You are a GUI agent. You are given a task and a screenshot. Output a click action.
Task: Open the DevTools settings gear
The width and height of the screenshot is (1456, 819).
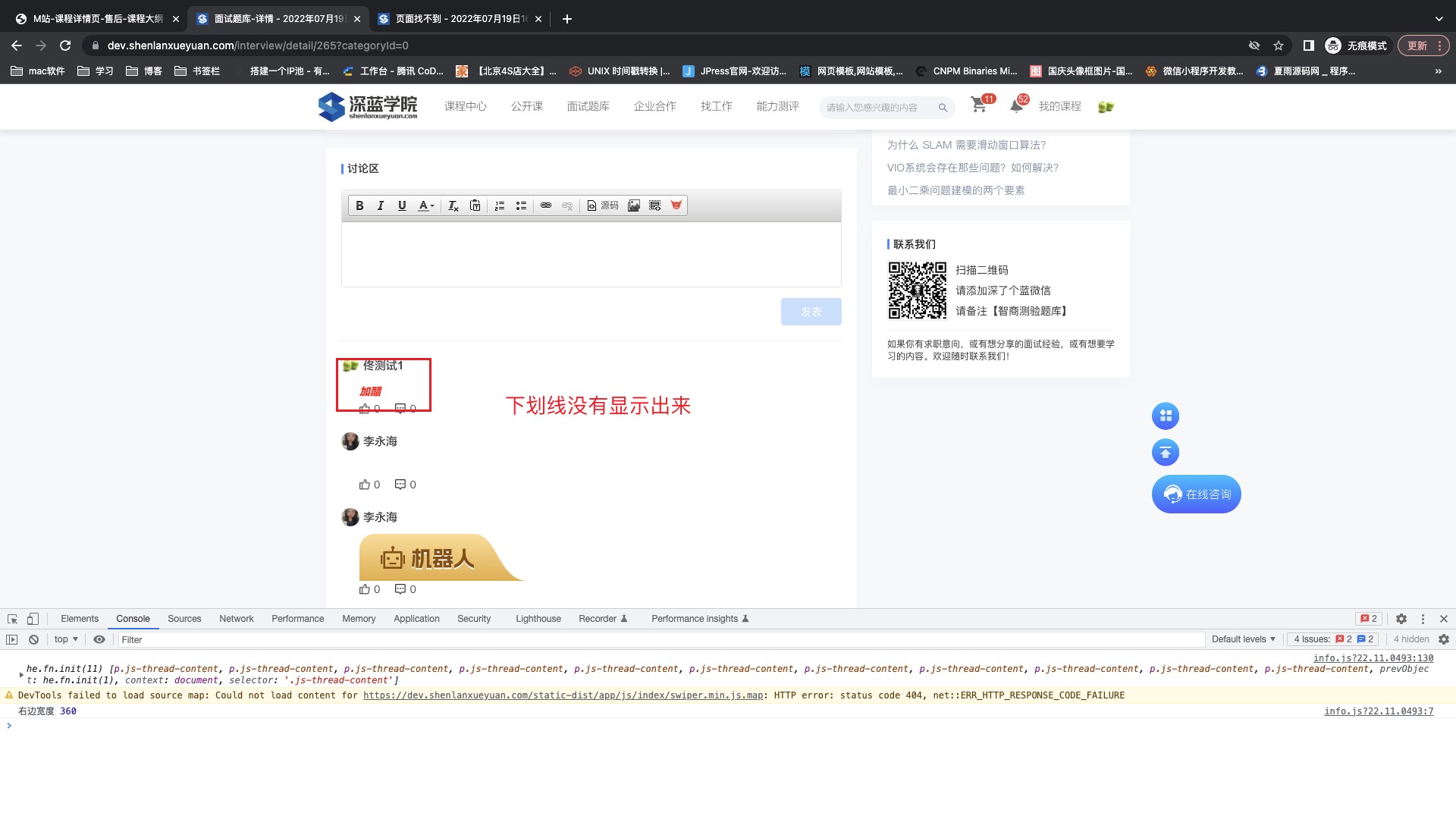click(x=1401, y=619)
